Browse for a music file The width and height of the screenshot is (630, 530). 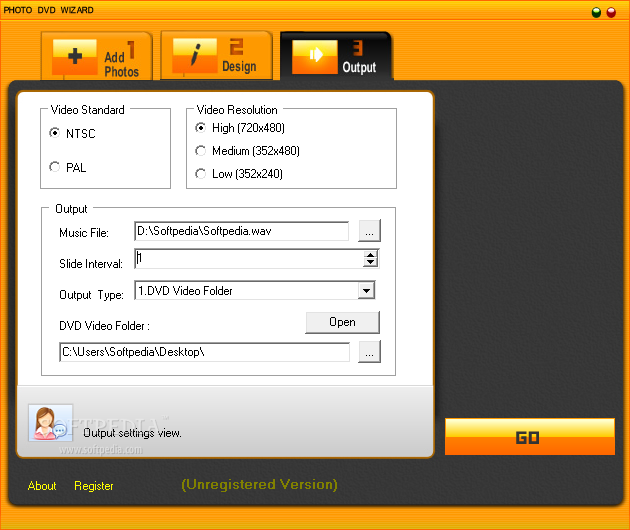click(x=369, y=231)
